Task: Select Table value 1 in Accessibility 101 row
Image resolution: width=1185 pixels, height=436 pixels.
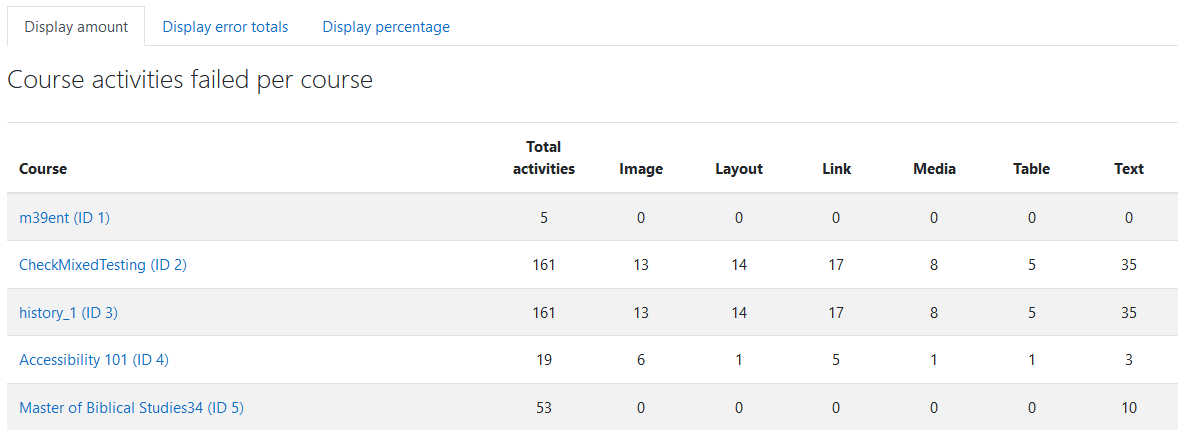Action: pyautogui.click(x=1032, y=360)
